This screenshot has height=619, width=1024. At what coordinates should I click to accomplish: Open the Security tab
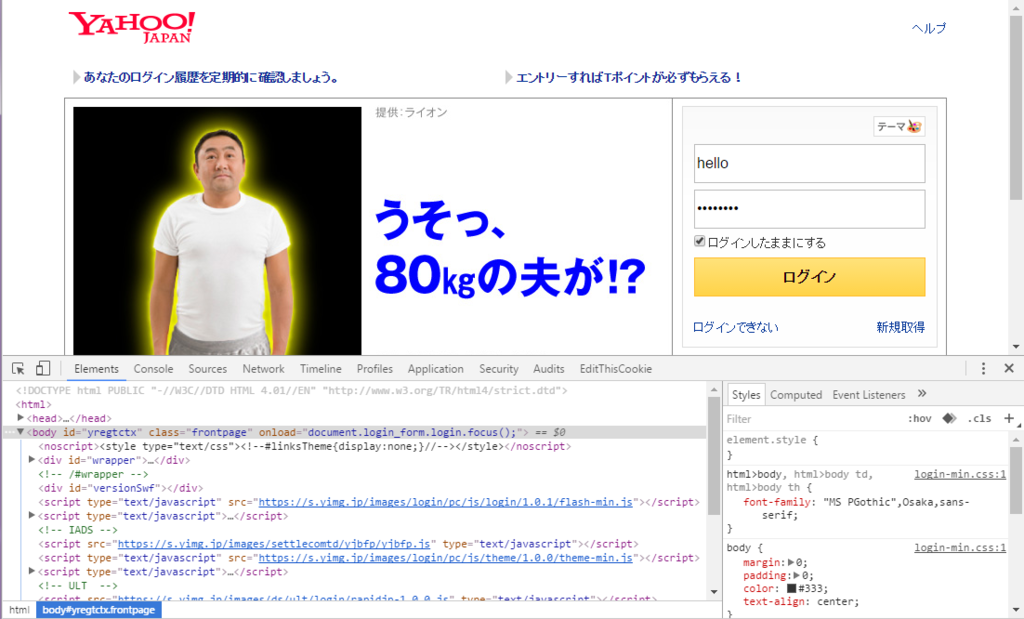pyautogui.click(x=498, y=368)
